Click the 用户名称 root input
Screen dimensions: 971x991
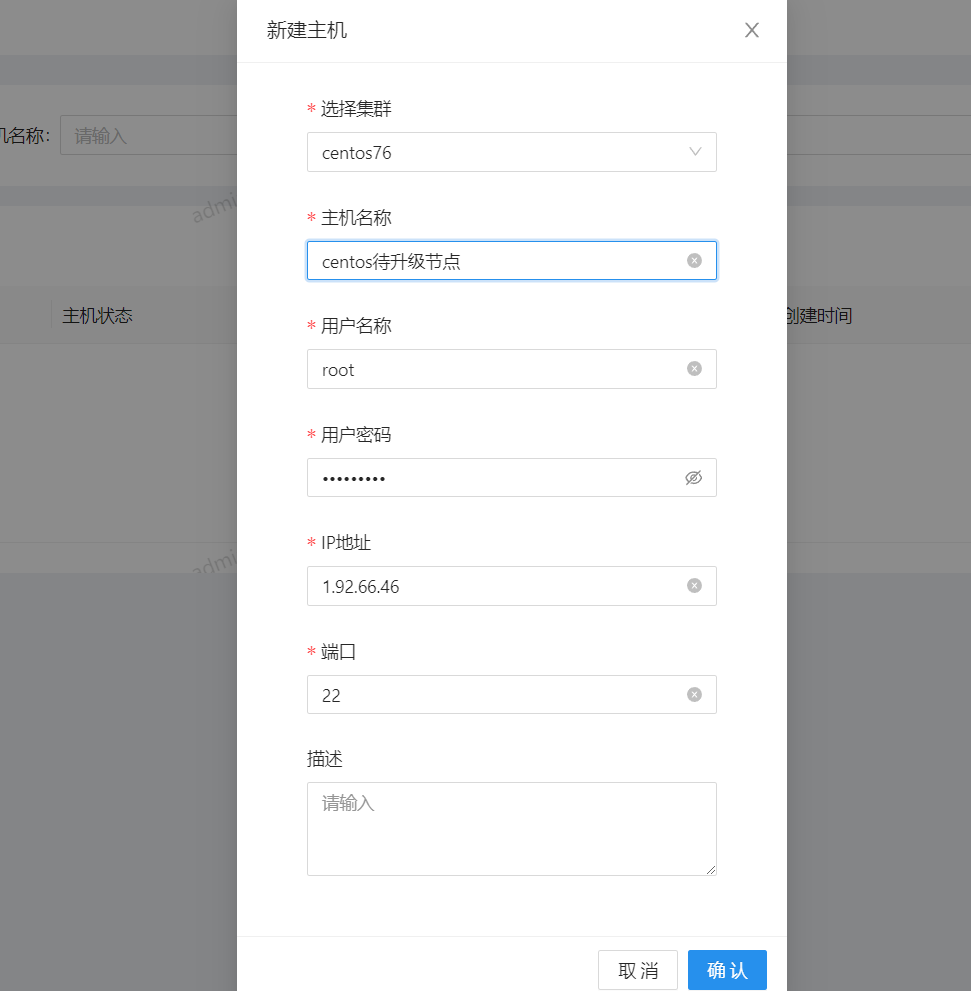[500, 369]
